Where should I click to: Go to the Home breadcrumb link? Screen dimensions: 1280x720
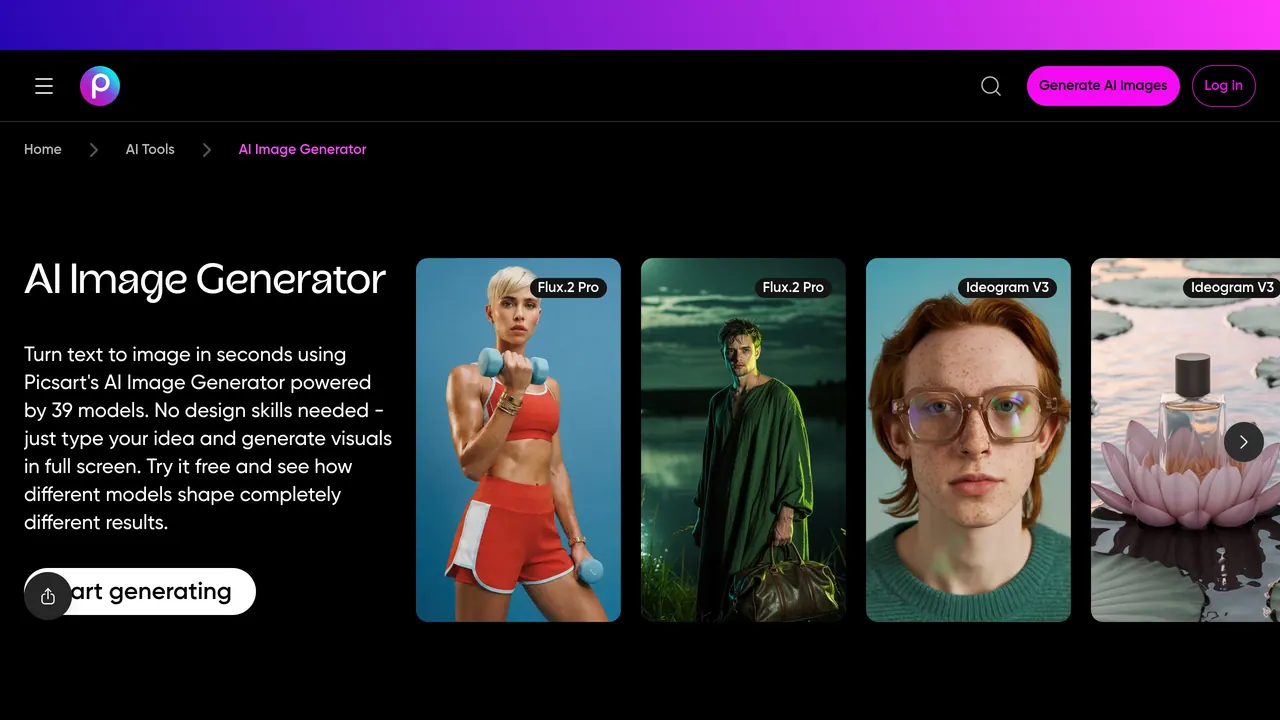coord(43,149)
